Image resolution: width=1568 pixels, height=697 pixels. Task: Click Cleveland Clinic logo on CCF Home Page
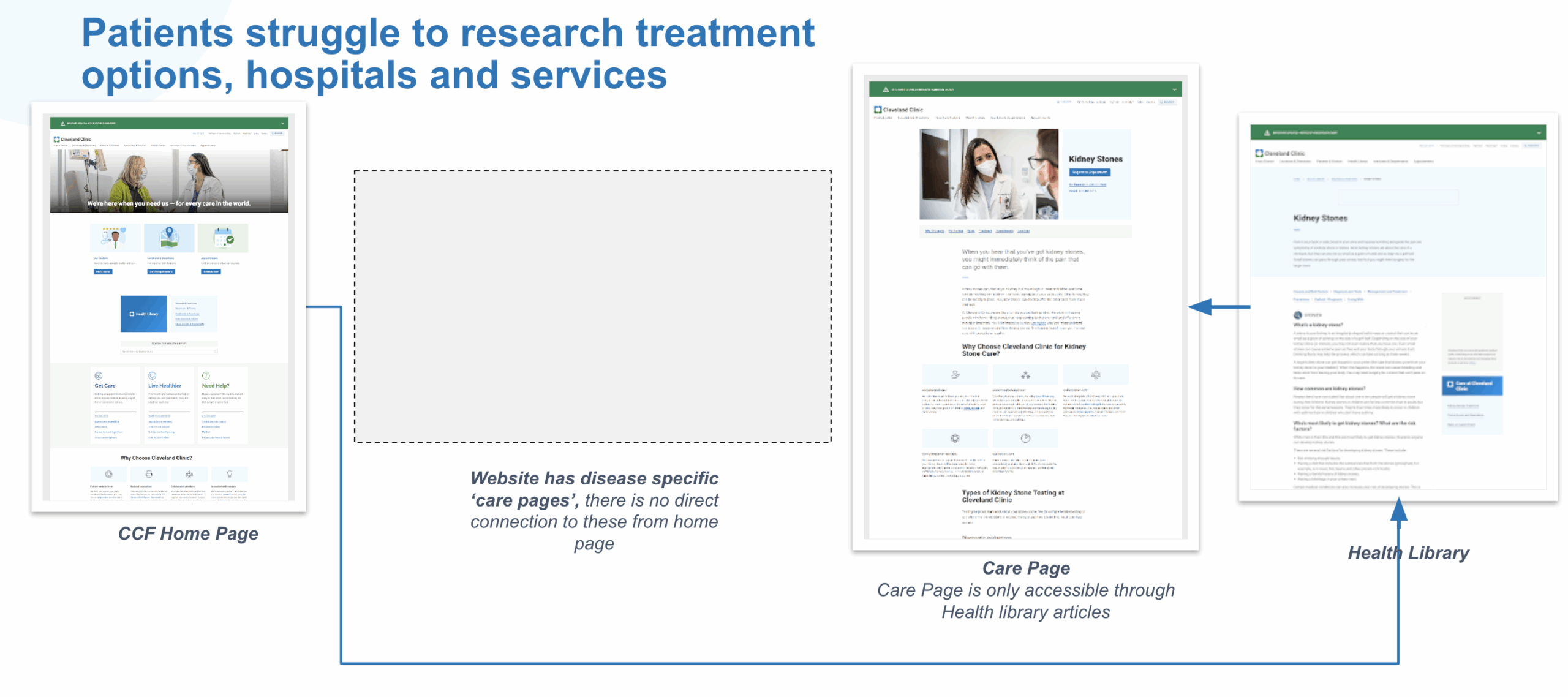click(x=72, y=139)
